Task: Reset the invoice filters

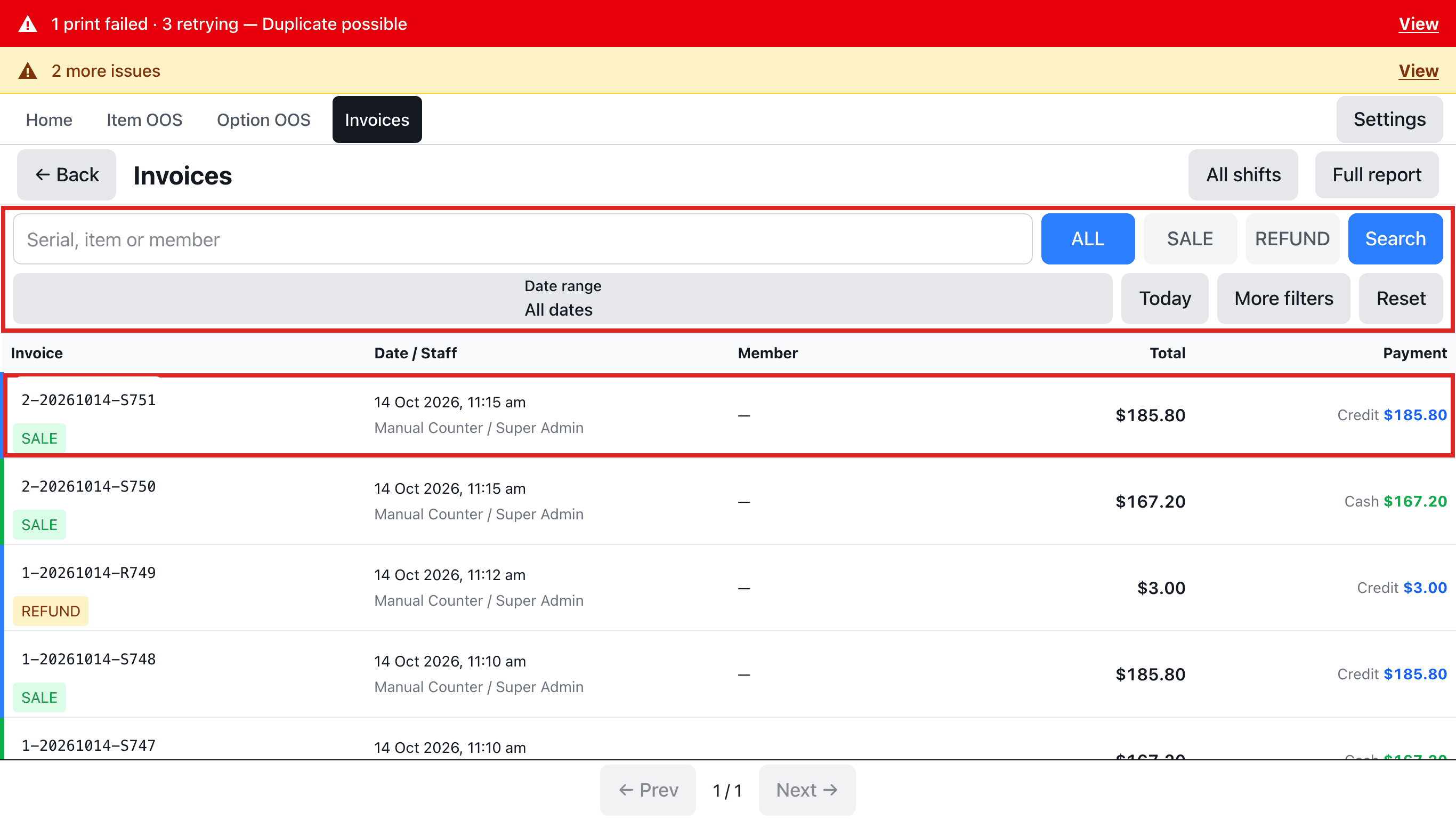Action: [1401, 298]
